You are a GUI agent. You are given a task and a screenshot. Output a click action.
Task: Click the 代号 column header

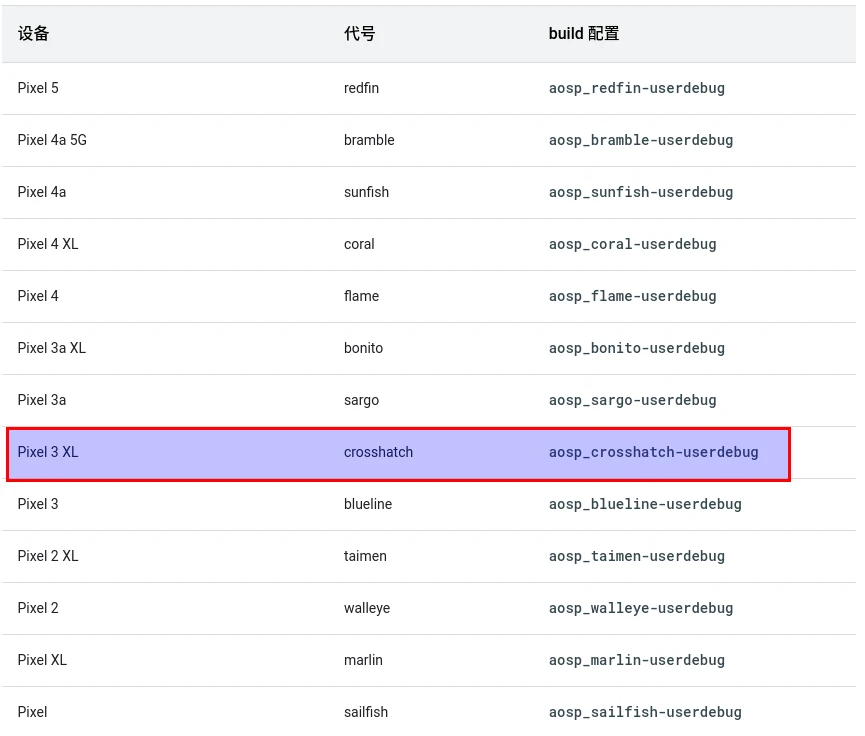coord(359,34)
